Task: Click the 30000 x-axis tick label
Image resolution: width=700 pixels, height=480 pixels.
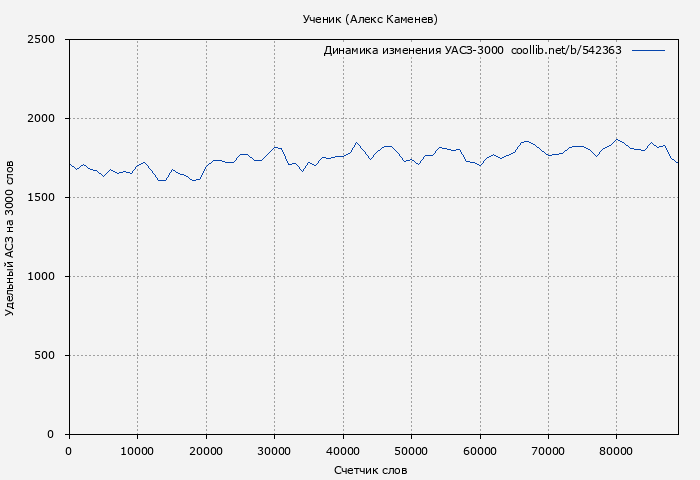Action: (x=274, y=451)
